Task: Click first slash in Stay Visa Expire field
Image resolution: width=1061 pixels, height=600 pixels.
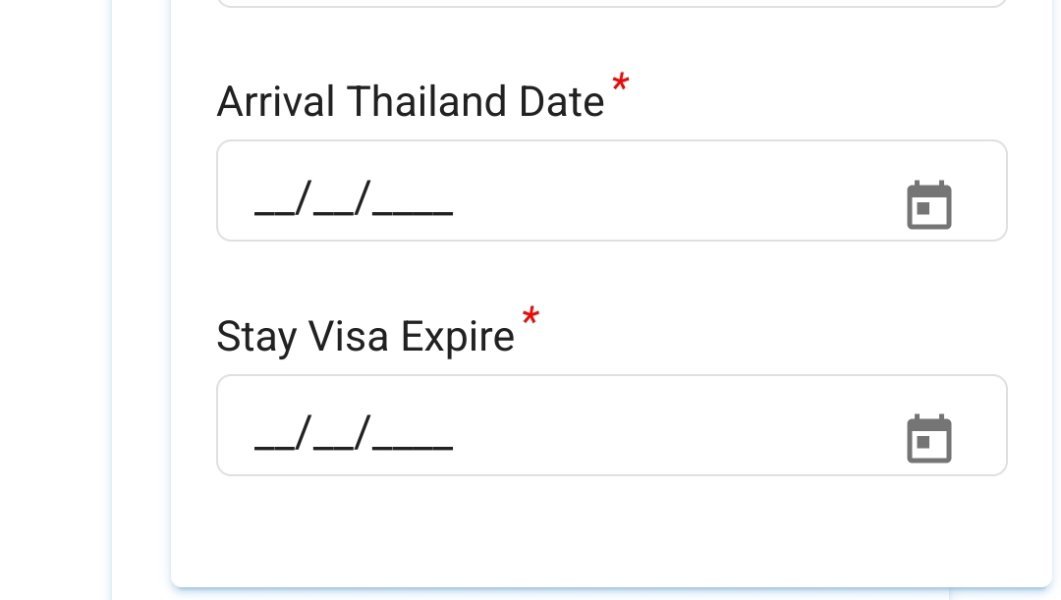Action: tap(303, 432)
